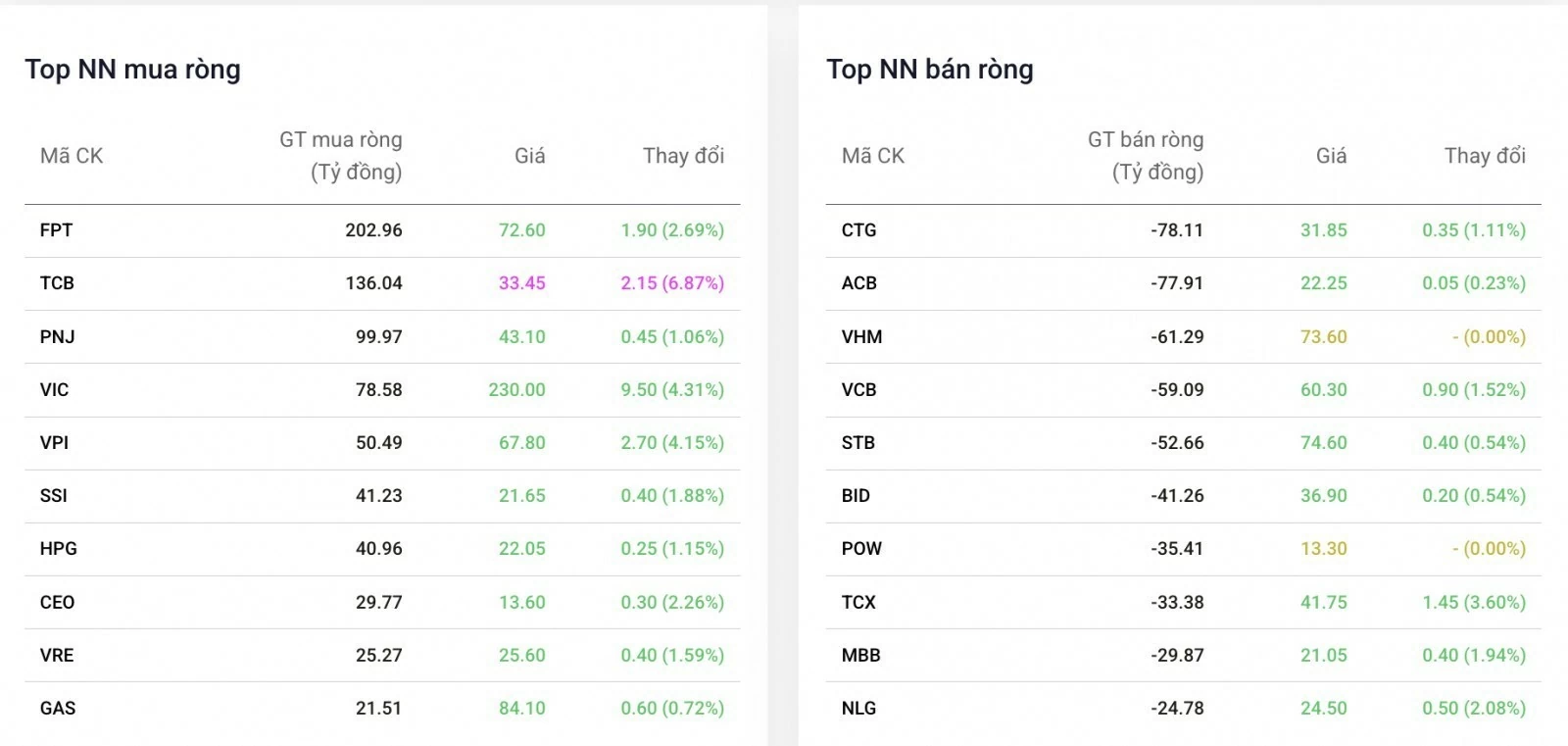Image resolution: width=1568 pixels, height=746 pixels.
Task: Click CTG change 0.35 (1.11%)
Action: 1474,230
